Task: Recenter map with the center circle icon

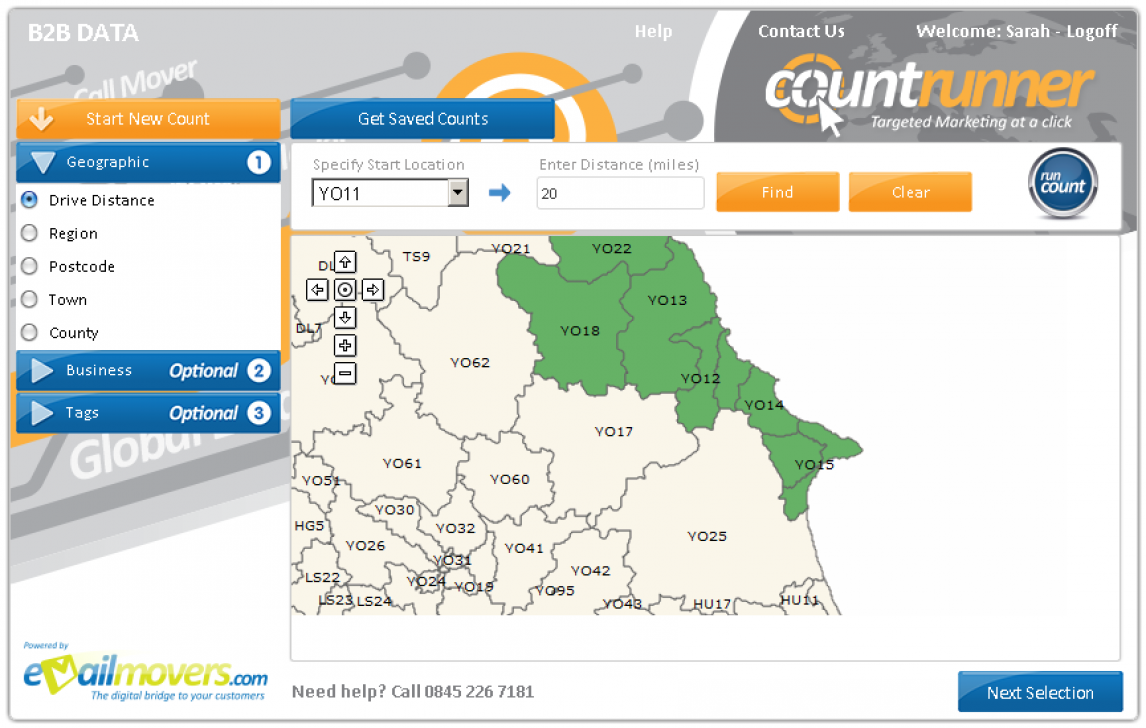Action: pos(345,290)
